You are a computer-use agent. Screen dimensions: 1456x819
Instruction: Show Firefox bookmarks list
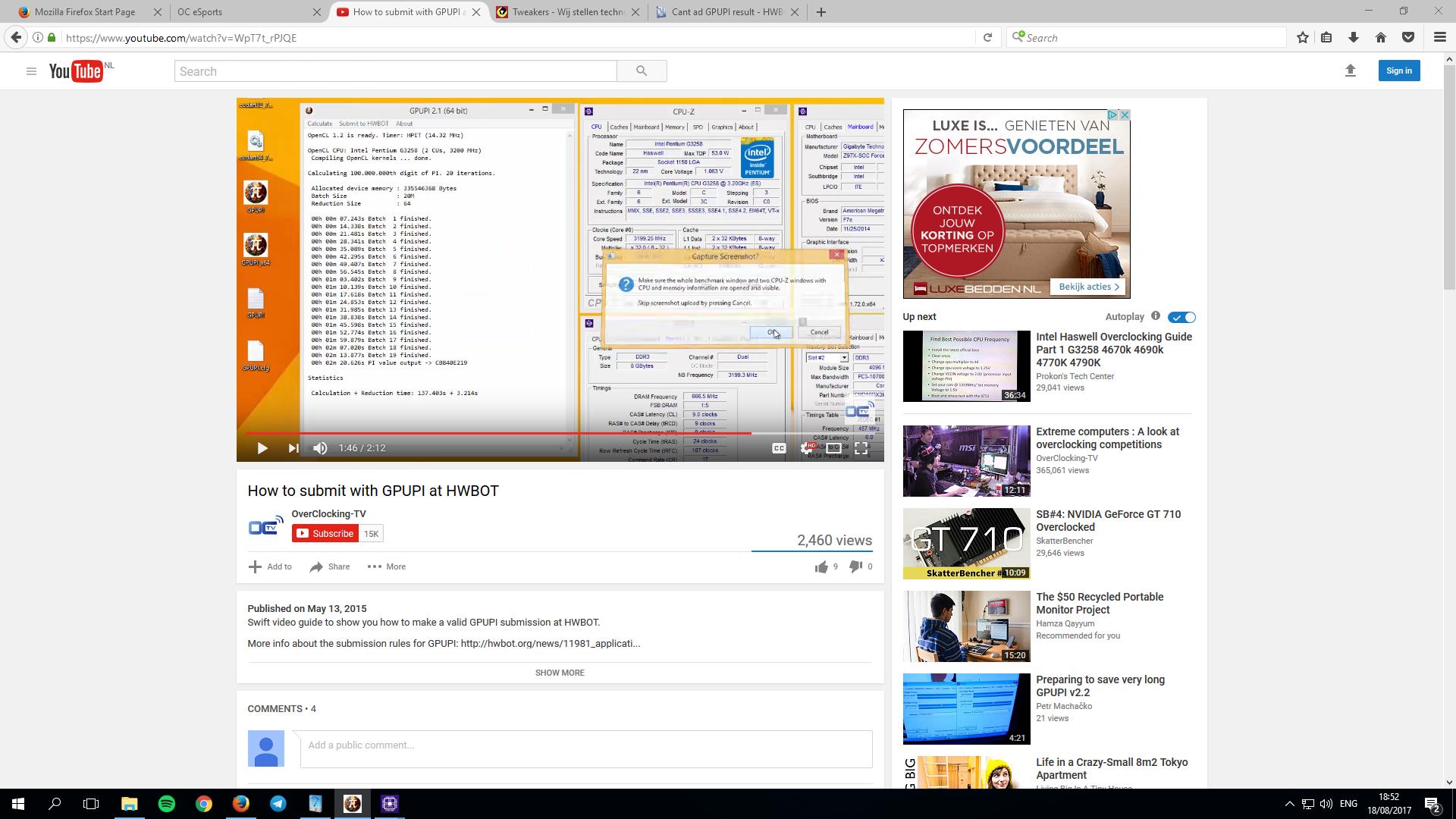pos(1326,37)
